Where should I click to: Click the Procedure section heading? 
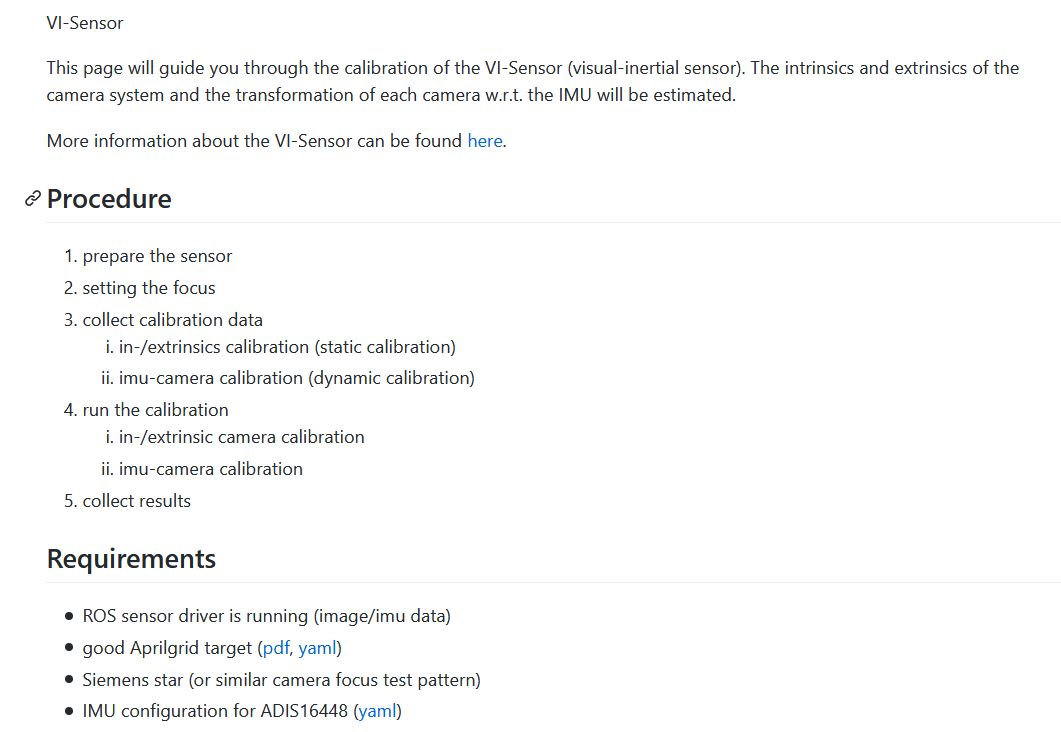coord(109,199)
